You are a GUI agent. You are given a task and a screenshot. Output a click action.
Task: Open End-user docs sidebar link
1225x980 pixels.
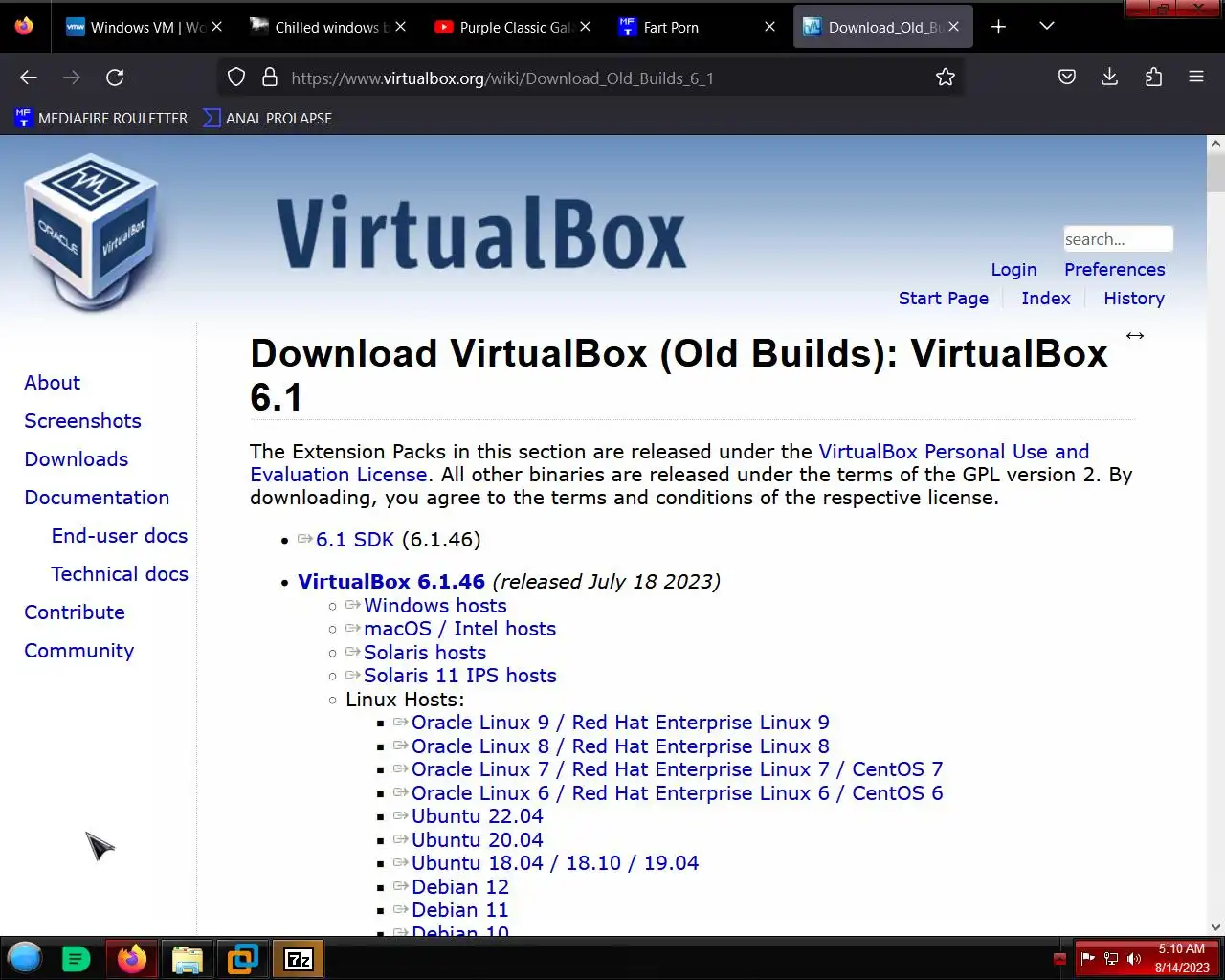pos(120,536)
